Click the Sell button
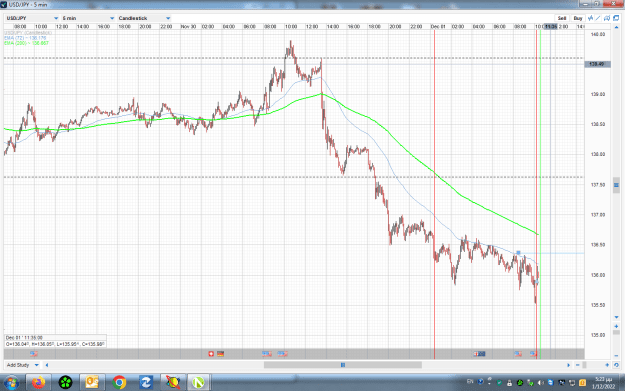The height and width of the screenshot is (391, 625). pos(562,18)
